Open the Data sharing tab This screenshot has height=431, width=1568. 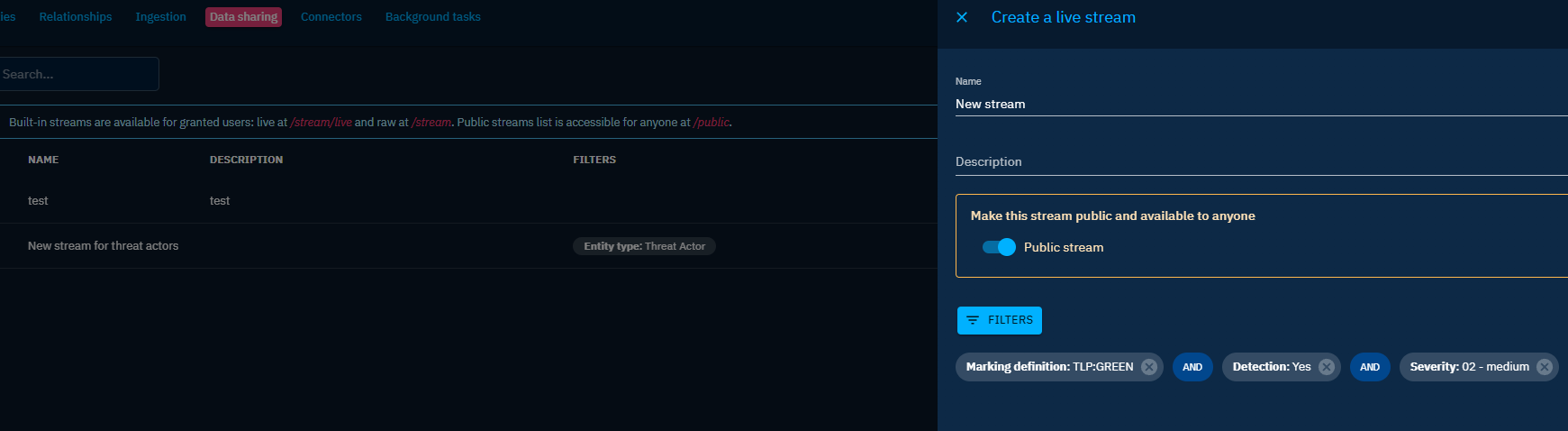[243, 17]
